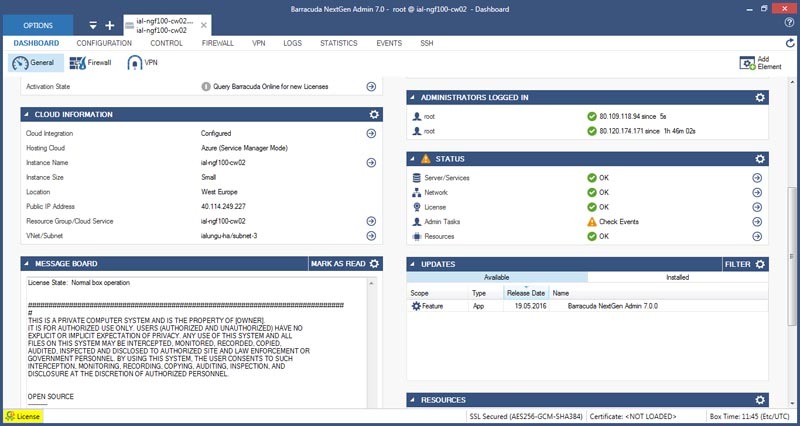
Task: Open the tab list dropdown arrow
Action: coord(93,25)
